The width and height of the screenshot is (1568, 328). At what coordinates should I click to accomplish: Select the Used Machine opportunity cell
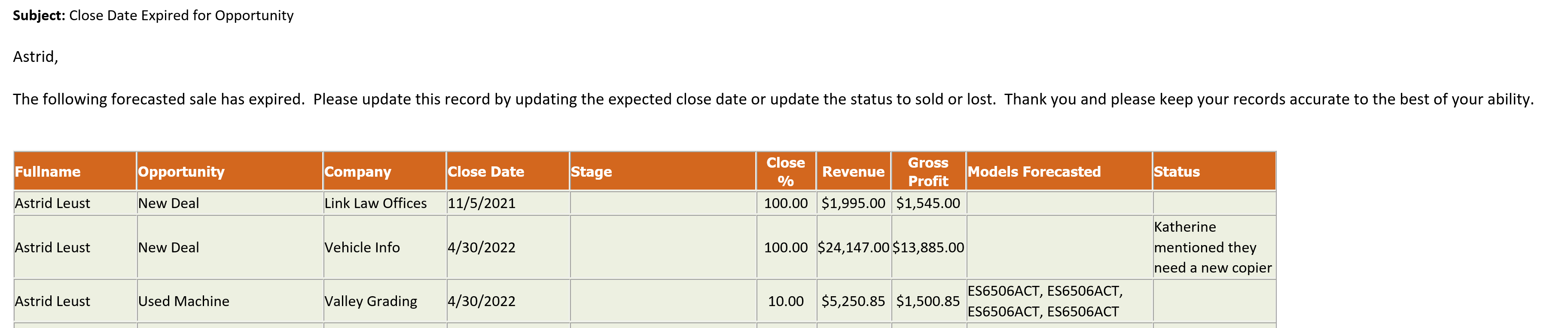point(230,301)
